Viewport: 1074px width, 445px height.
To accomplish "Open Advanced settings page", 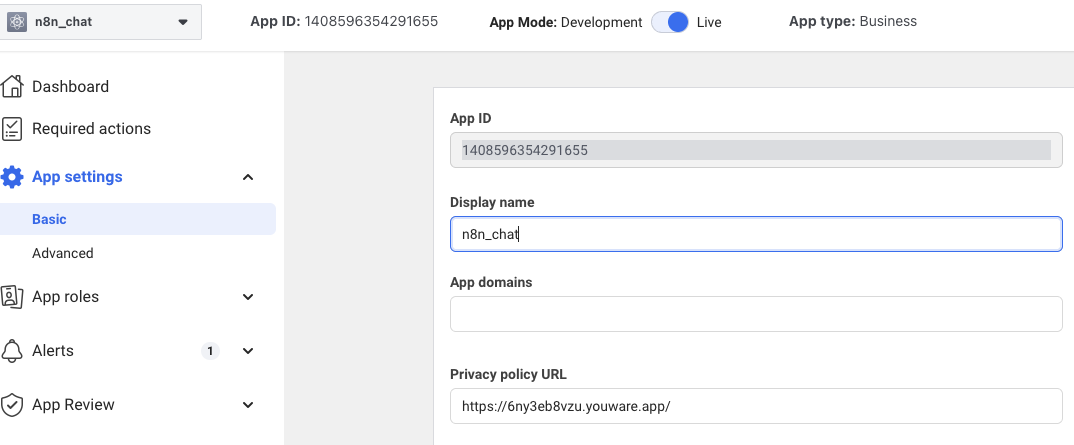I will pyautogui.click(x=62, y=253).
